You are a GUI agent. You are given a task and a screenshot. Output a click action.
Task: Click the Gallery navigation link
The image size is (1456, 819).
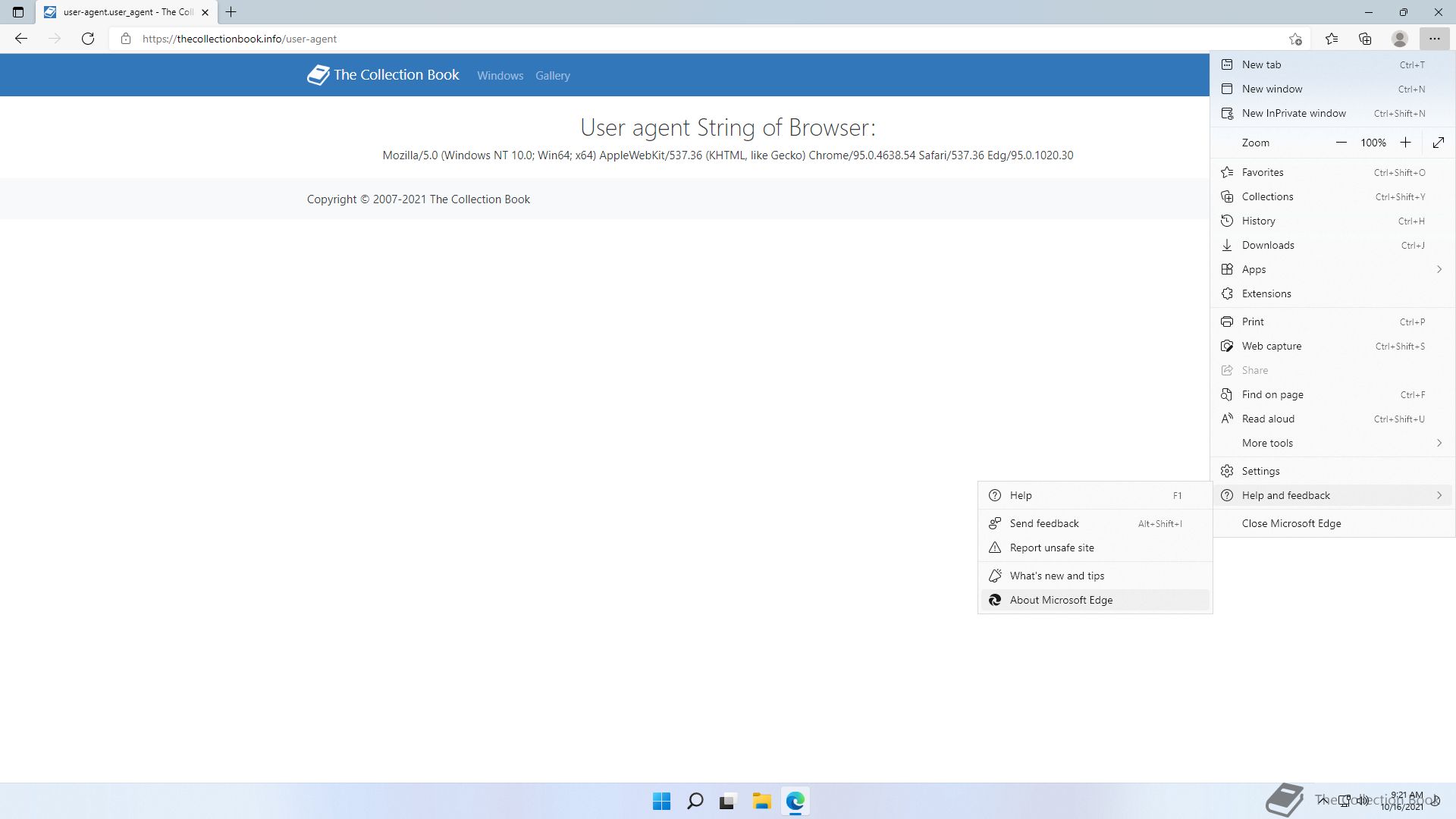coord(552,75)
